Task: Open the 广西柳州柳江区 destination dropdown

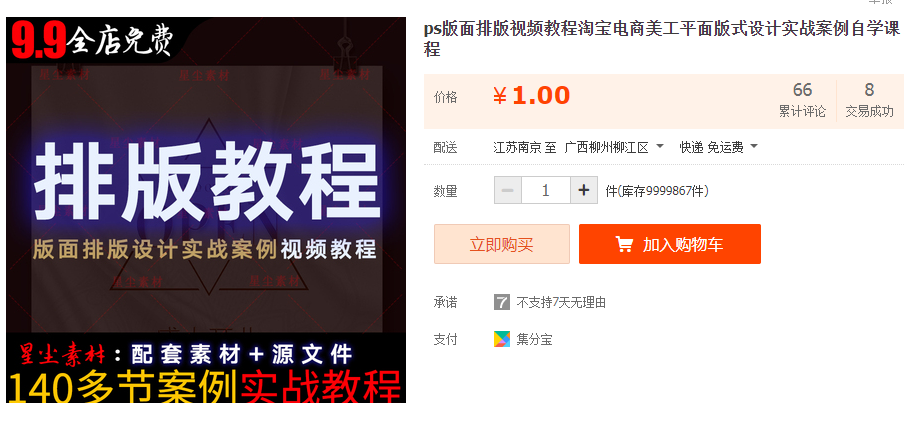Action: click(614, 147)
